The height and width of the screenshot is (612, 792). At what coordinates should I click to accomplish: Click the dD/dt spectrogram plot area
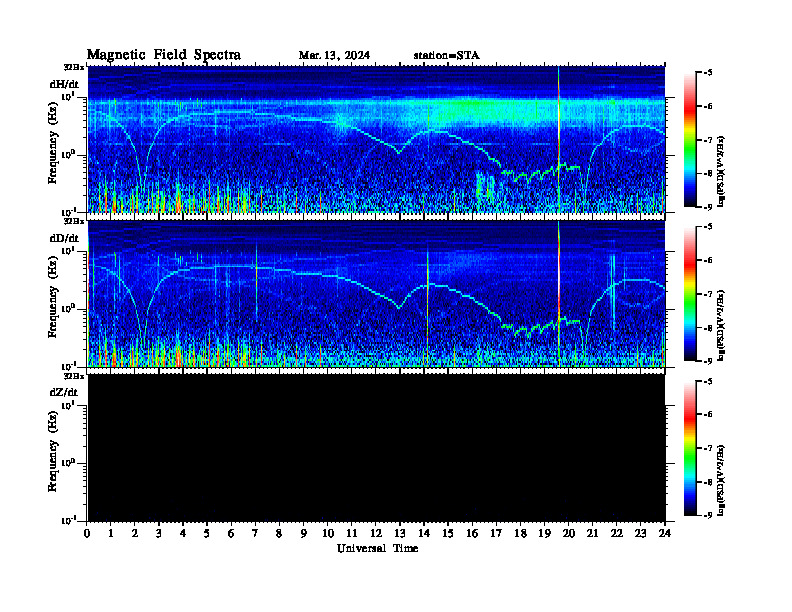376,293
